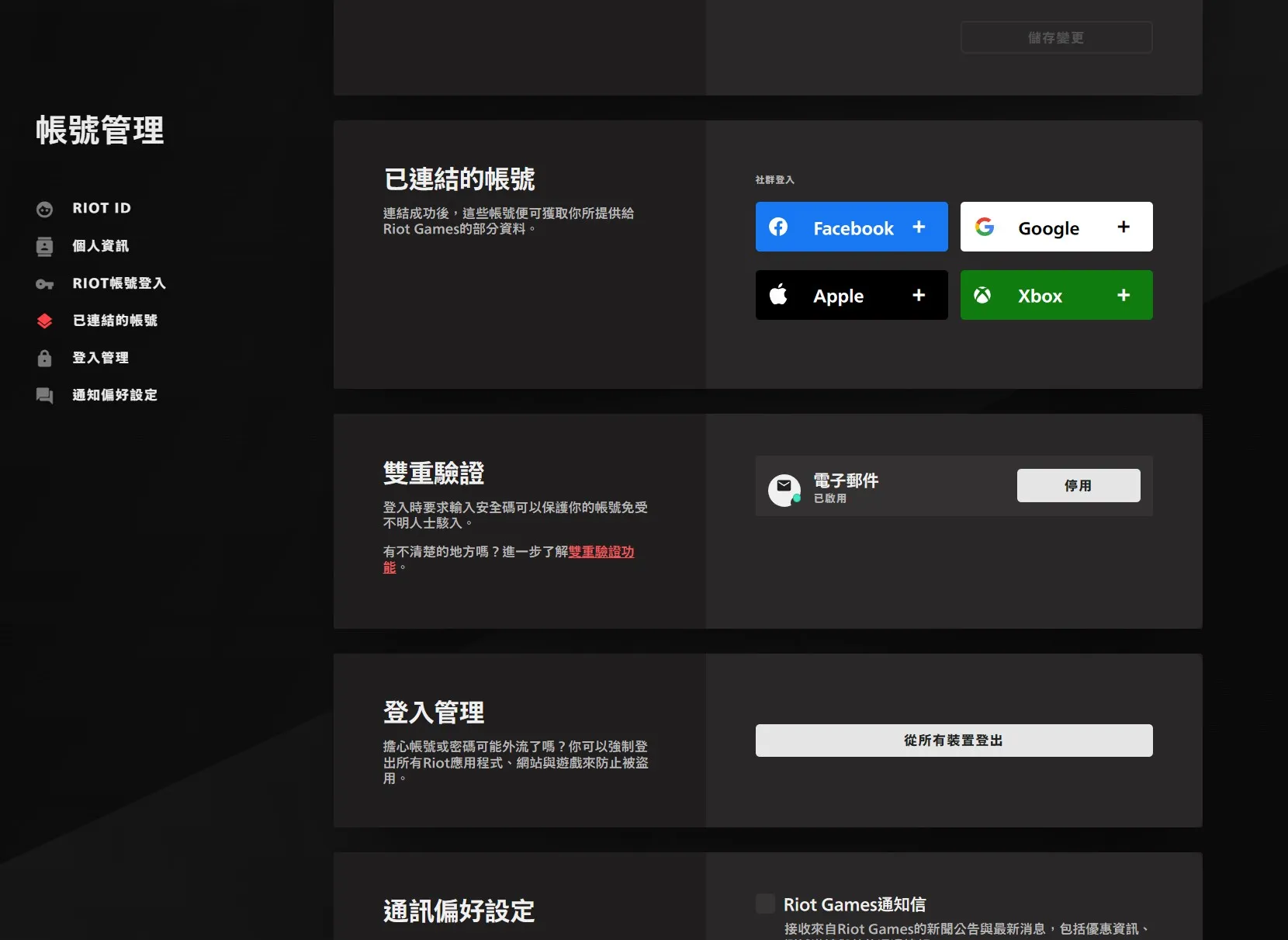Click the plus sign on the Apple button
1288x940 pixels.
click(x=919, y=295)
